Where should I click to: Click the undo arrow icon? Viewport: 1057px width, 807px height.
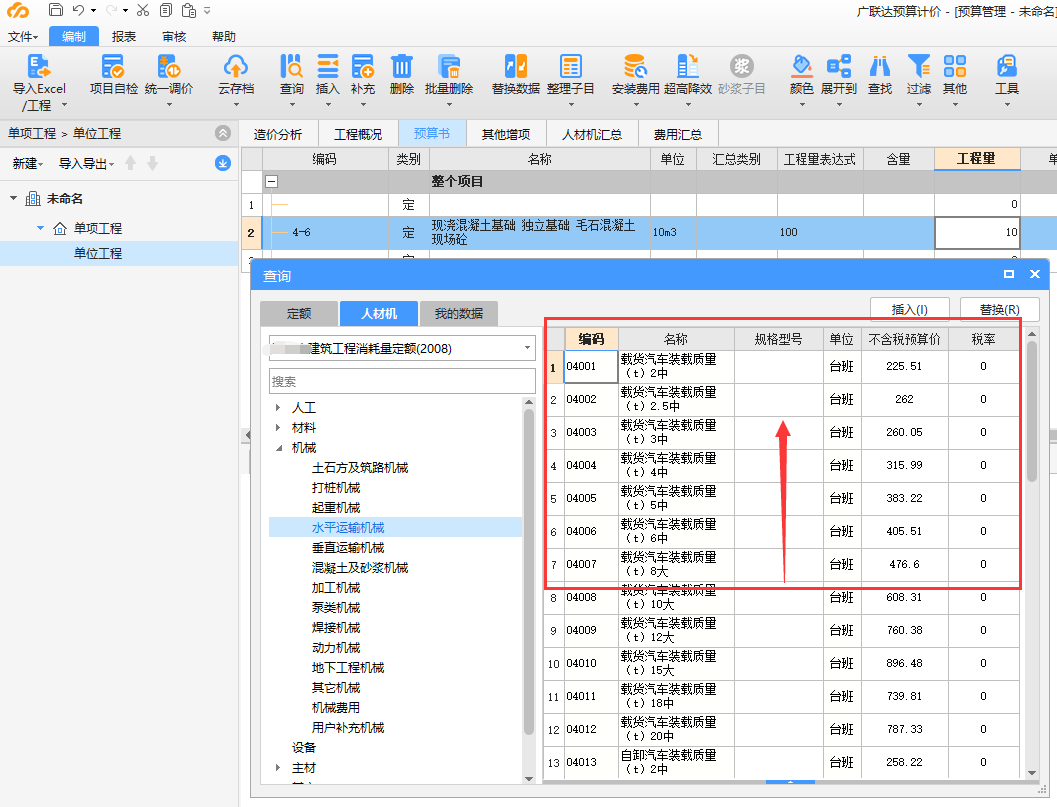tap(78, 10)
